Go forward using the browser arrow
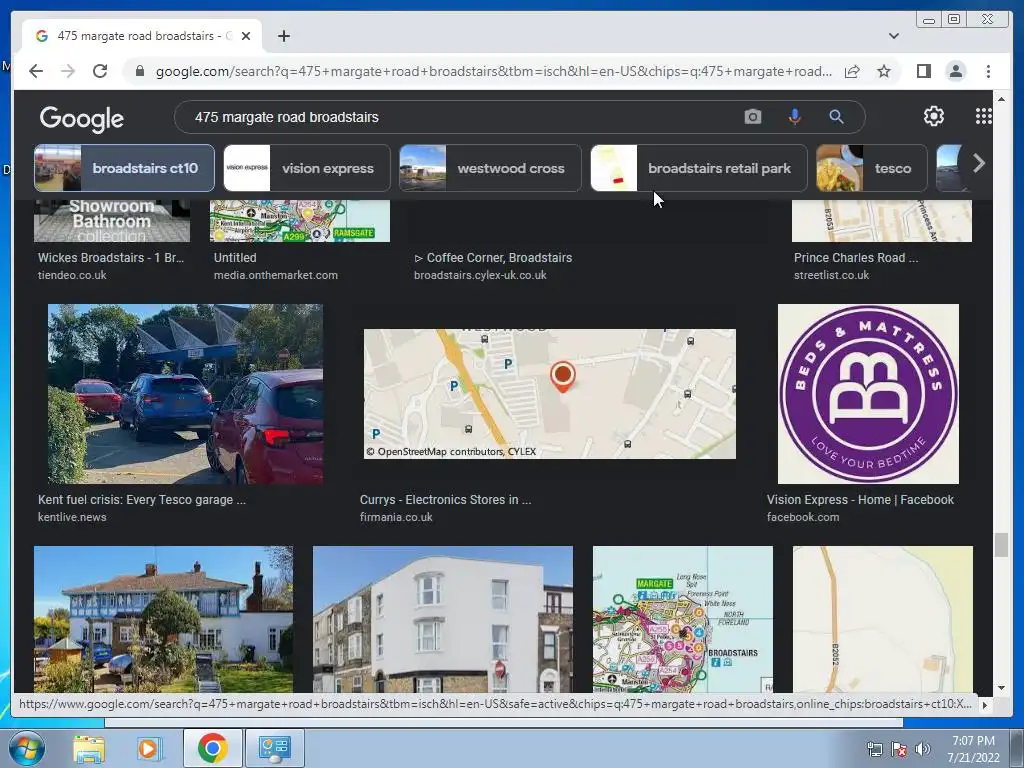 pos(68,71)
